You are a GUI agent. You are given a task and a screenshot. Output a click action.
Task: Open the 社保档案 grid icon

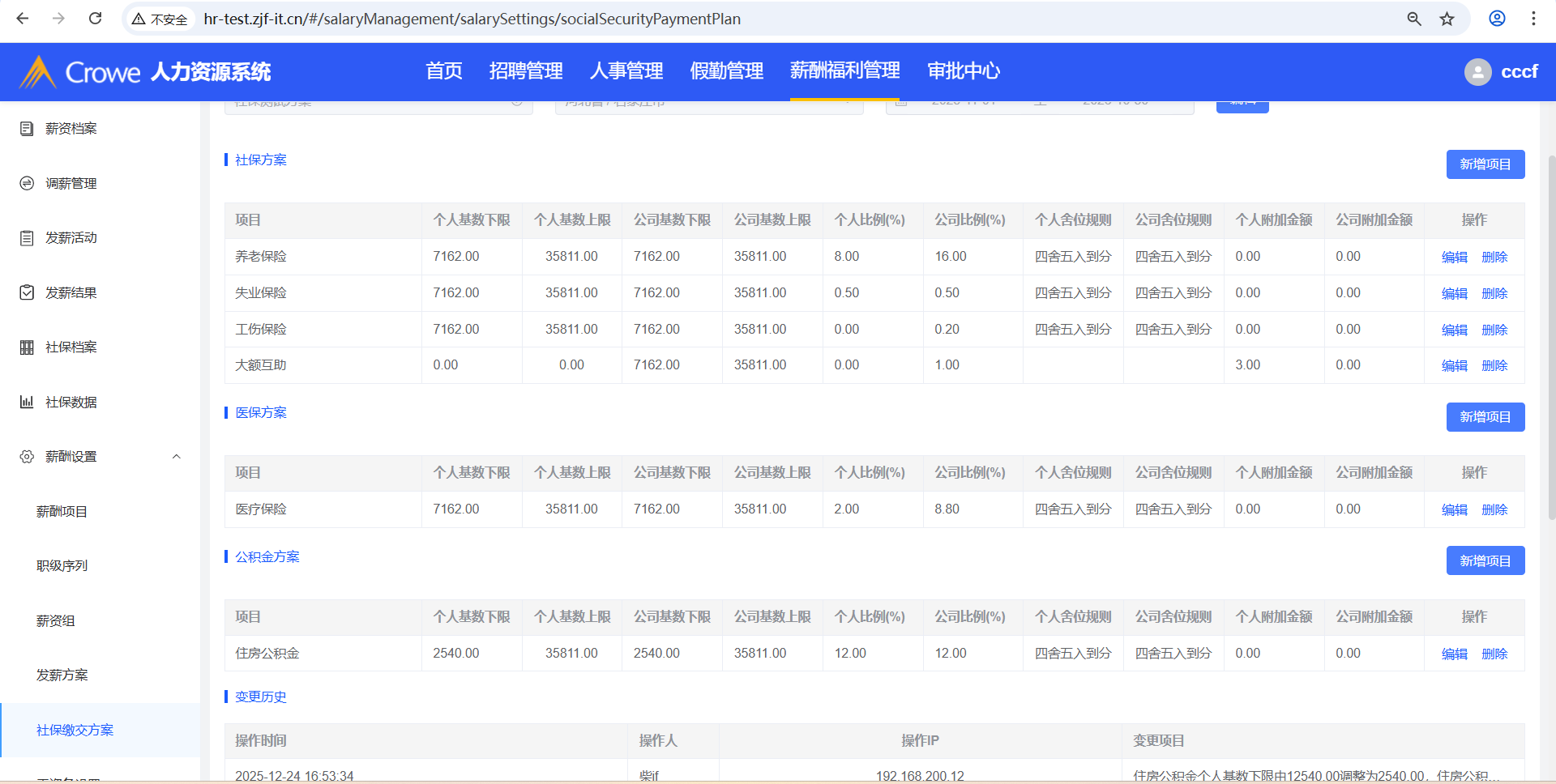pyautogui.click(x=27, y=347)
